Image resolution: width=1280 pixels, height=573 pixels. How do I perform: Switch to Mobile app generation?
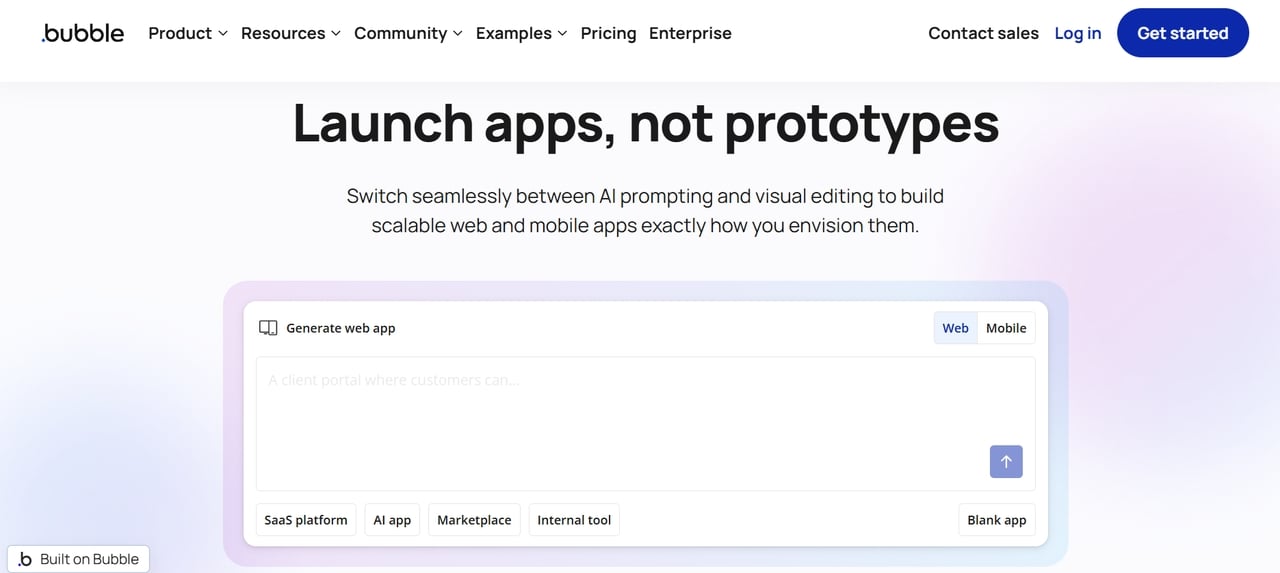pyautogui.click(x=1006, y=328)
